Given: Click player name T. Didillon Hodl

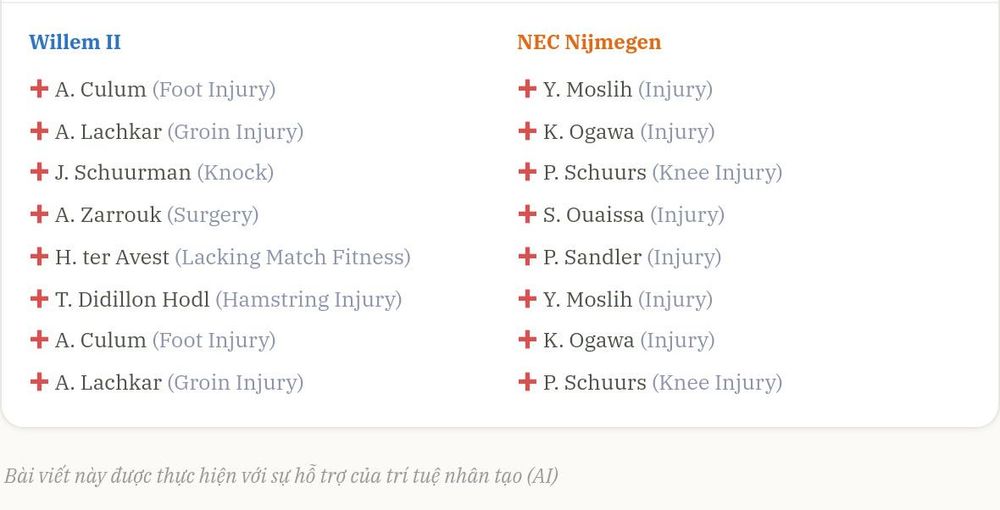Looking at the screenshot, I should [x=132, y=299].
